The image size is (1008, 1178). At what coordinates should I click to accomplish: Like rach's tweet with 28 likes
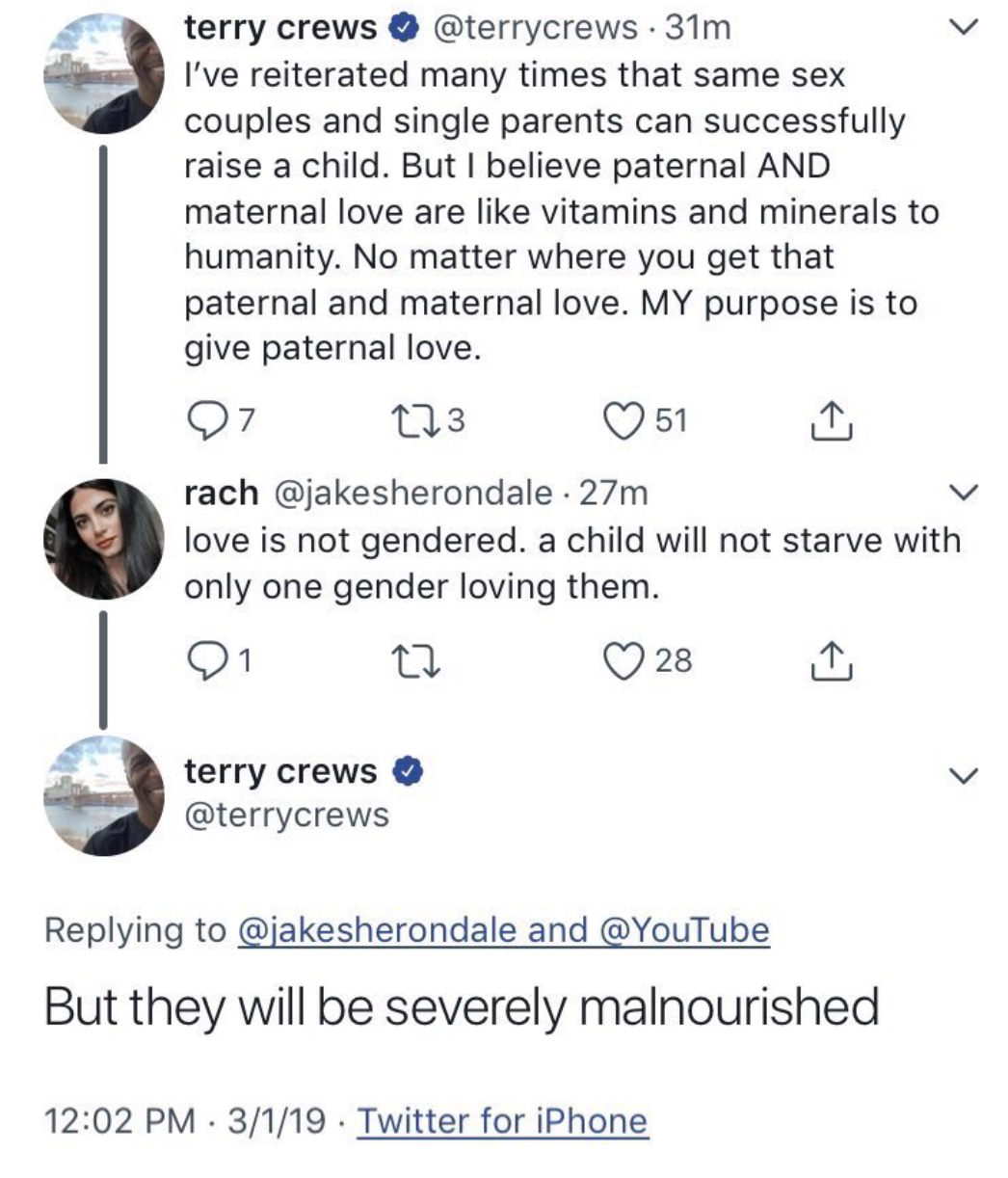(x=623, y=660)
